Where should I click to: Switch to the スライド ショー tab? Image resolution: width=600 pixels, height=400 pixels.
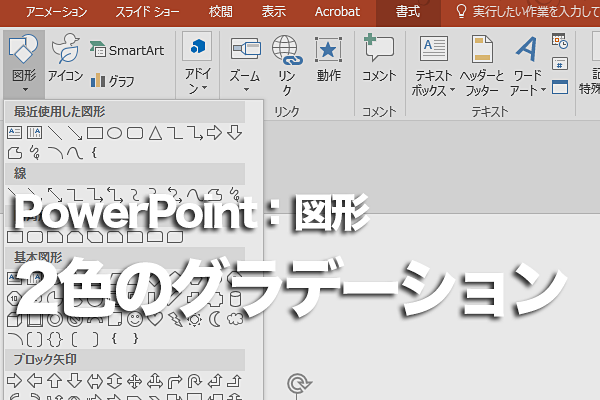point(147,12)
